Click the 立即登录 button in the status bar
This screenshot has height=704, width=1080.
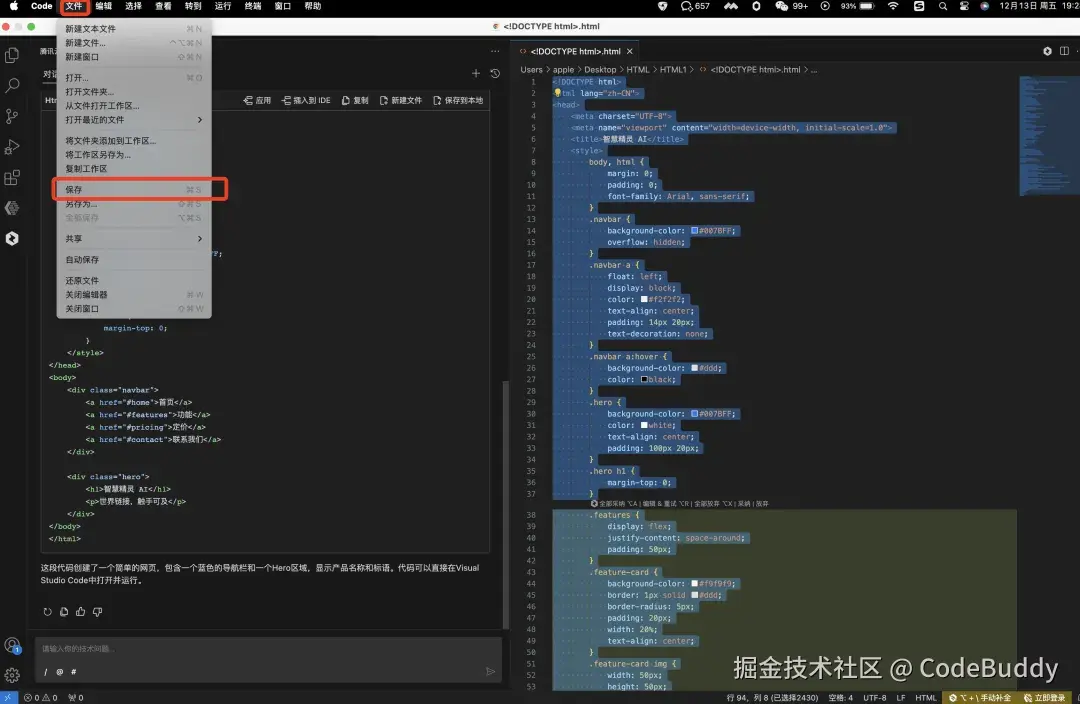click(x=1044, y=697)
